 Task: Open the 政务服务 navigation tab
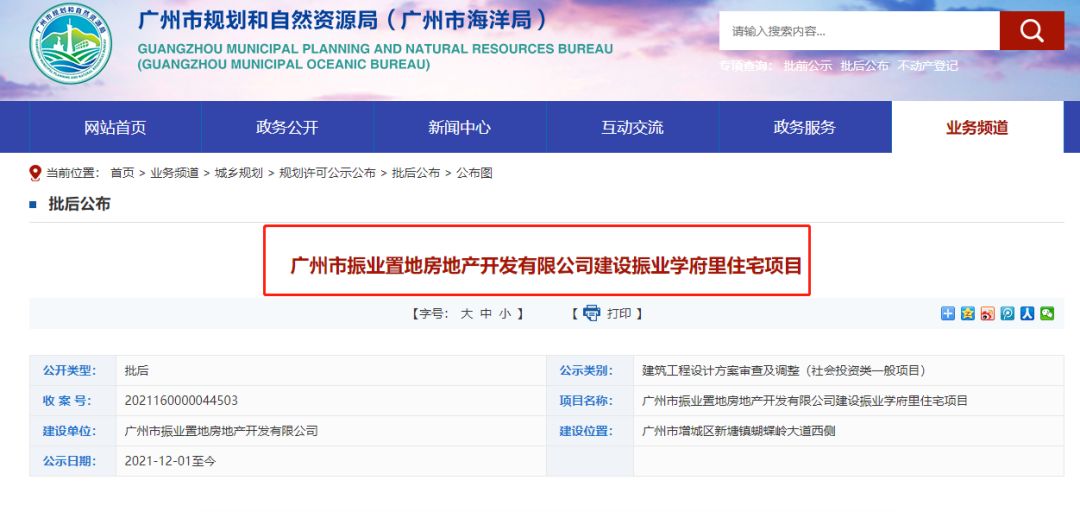pyautogui.click(x=805, y=127)
